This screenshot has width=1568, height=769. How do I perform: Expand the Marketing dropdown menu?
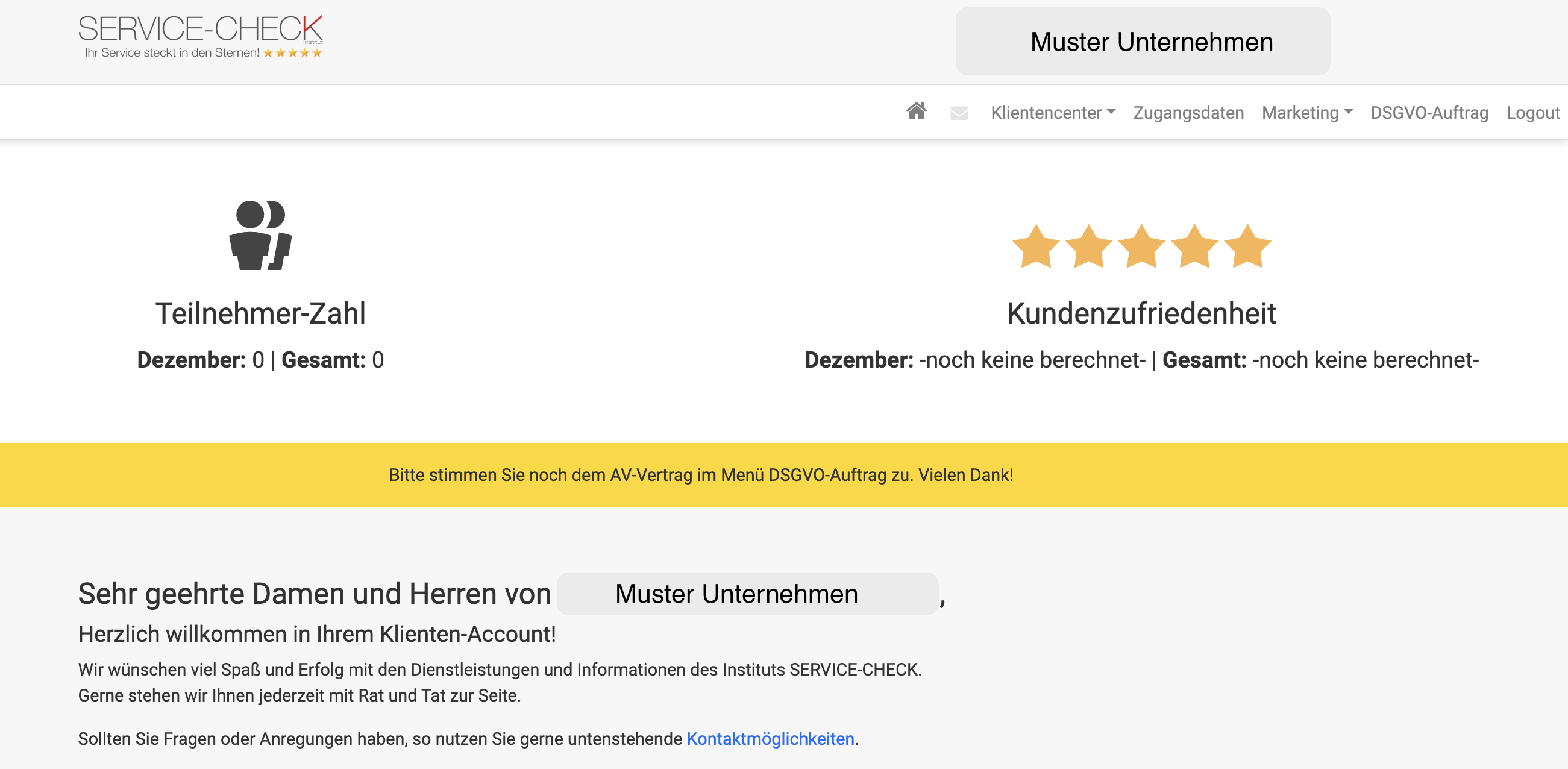[x=1307, y=113]
